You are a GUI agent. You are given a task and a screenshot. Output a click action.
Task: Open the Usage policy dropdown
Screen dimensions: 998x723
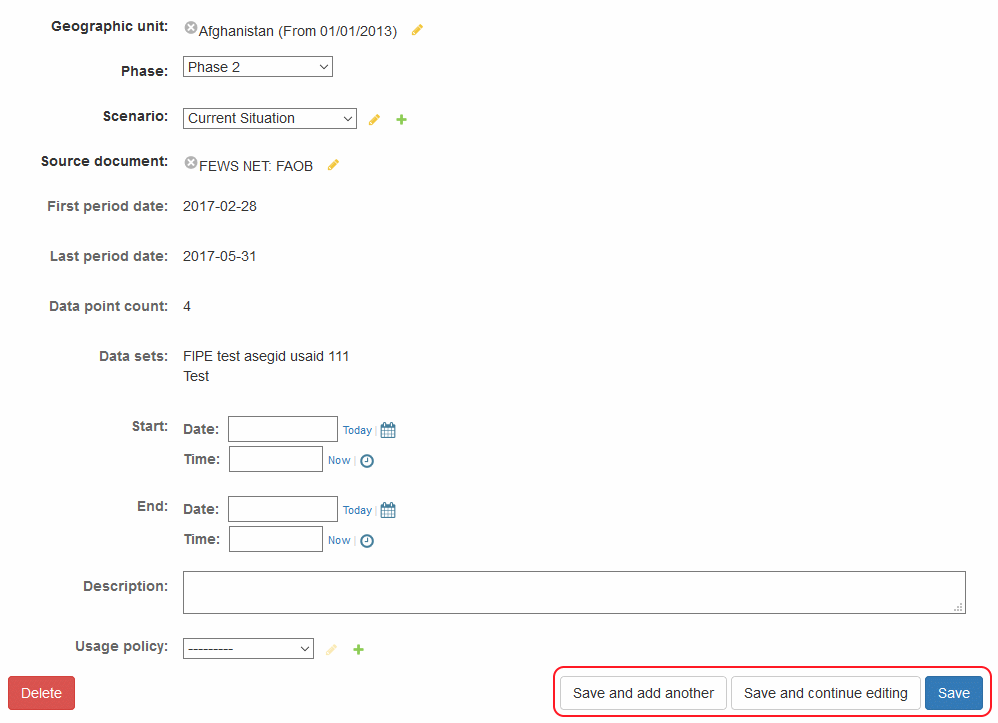coord(248,649)
